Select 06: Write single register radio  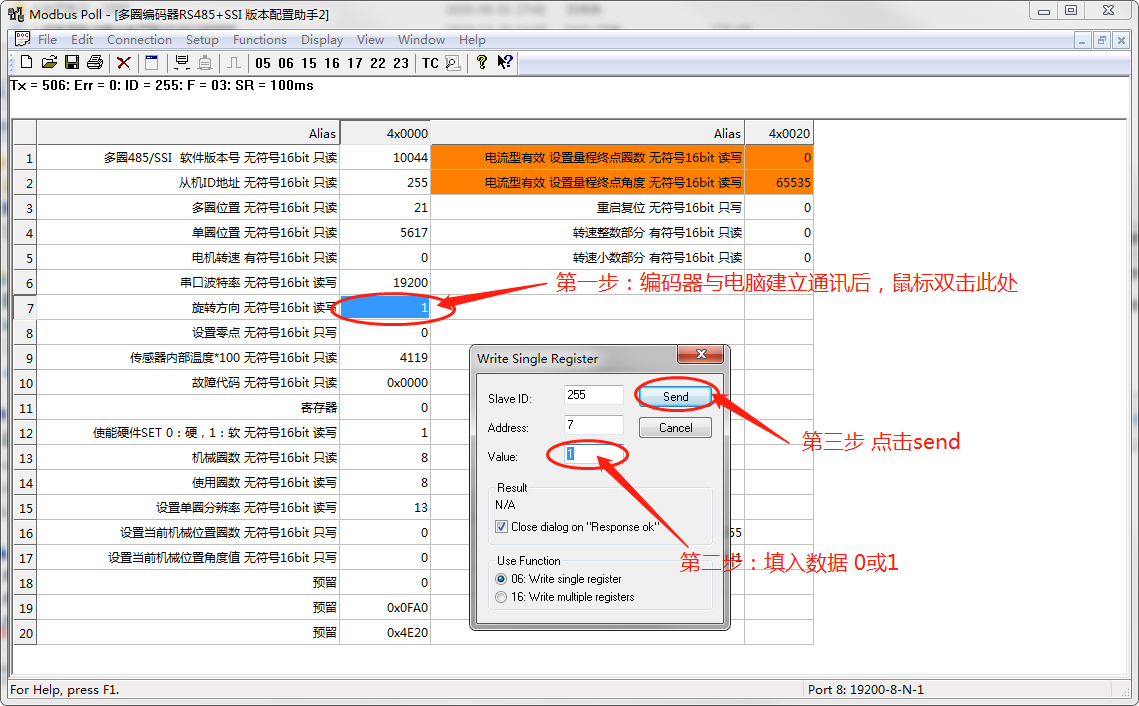(x=500, y=579)
